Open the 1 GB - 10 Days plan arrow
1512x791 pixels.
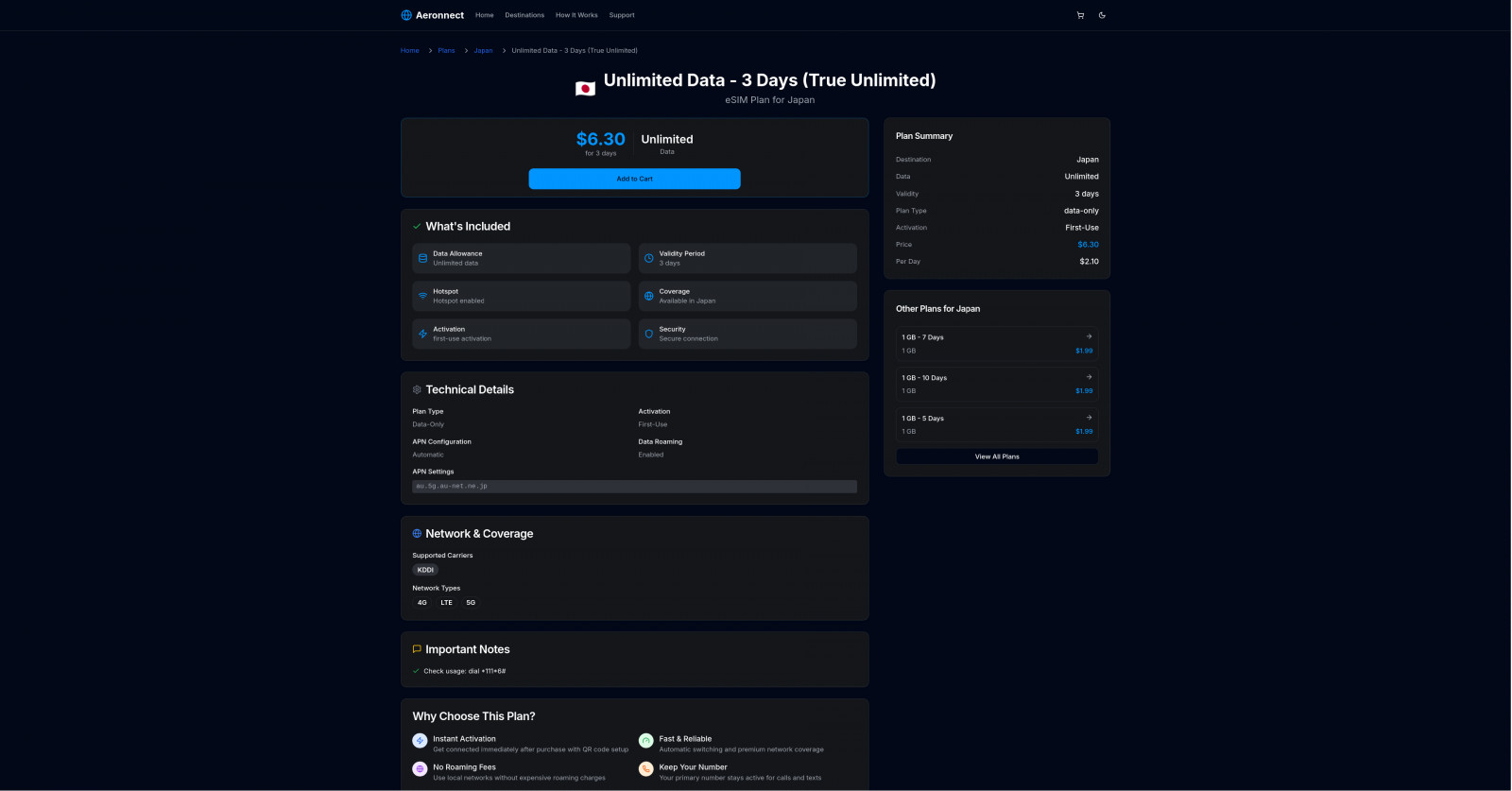click(x=1089, y=377)
